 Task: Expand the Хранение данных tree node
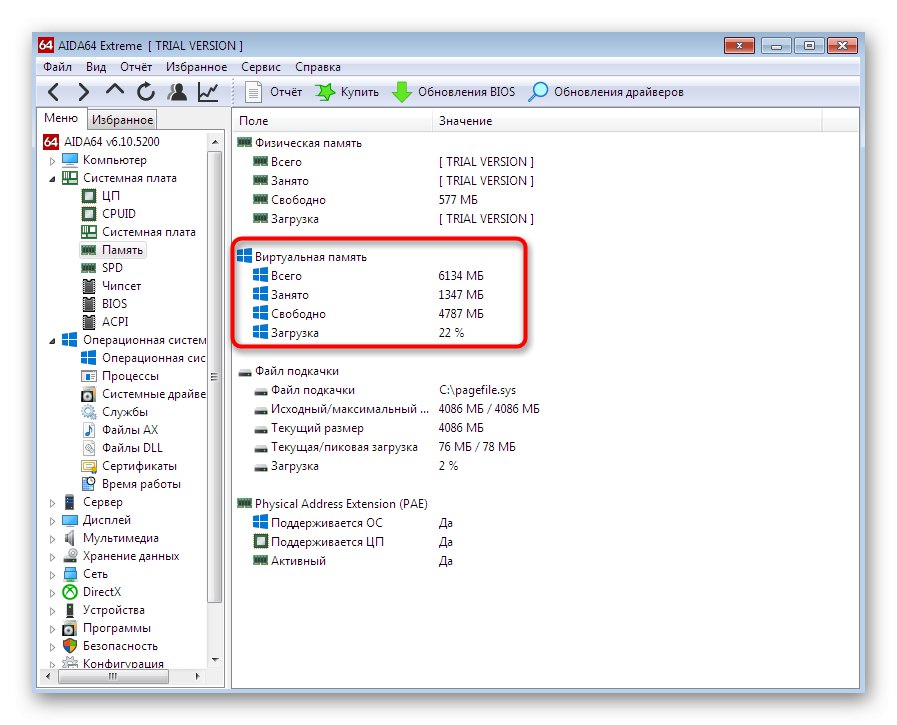53,557
